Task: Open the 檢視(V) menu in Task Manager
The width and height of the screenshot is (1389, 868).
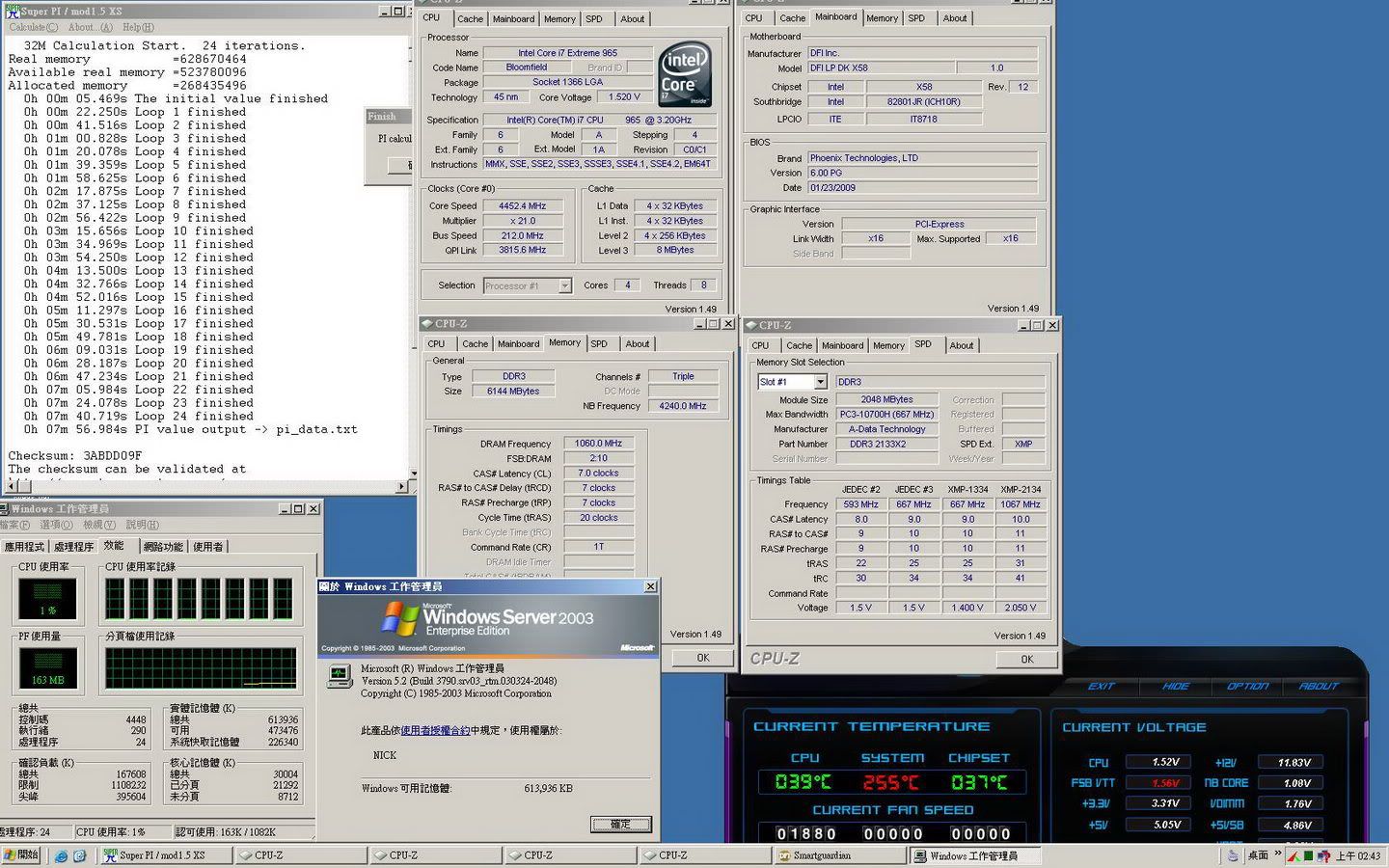Action: tap(99, 525)
